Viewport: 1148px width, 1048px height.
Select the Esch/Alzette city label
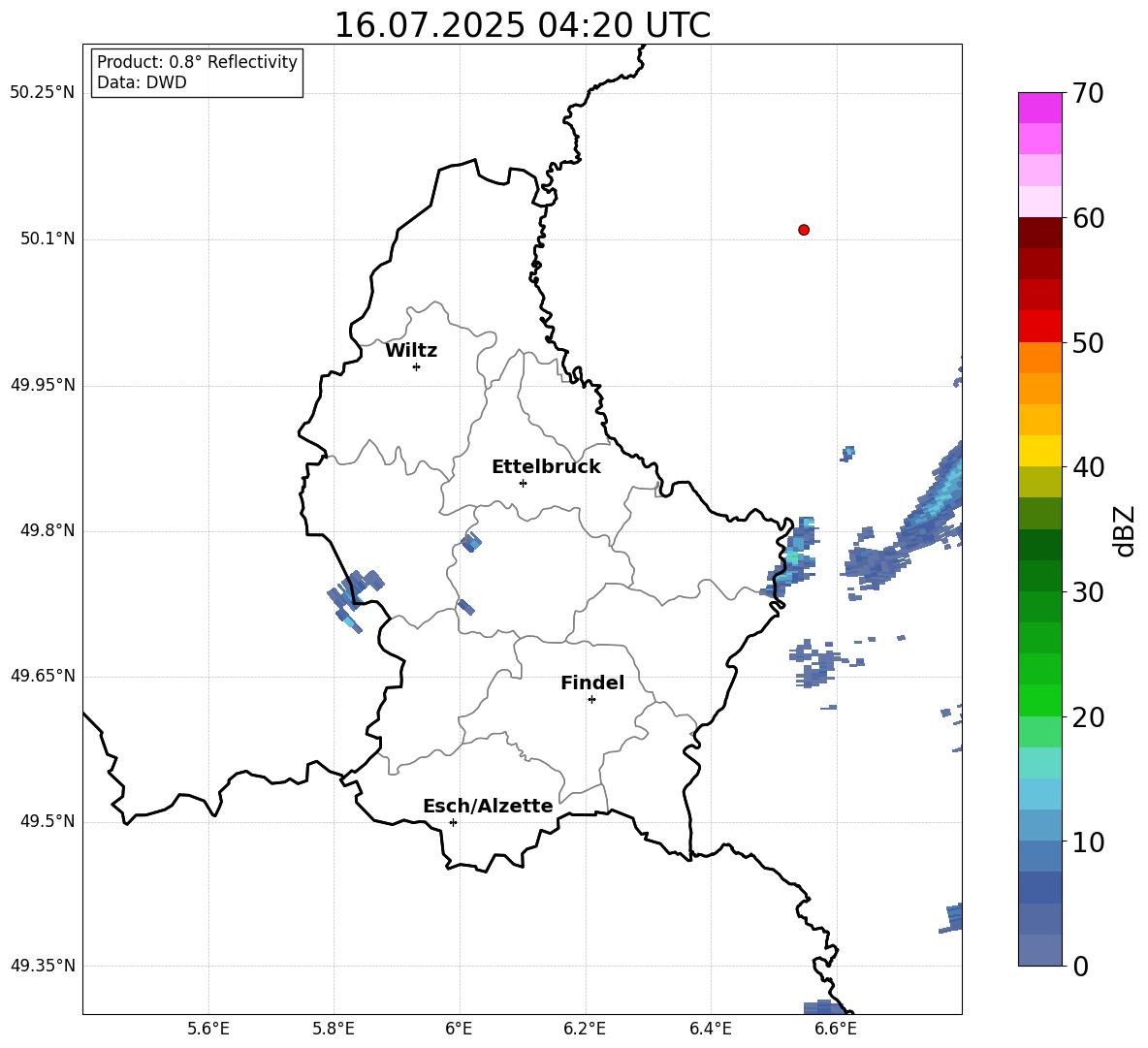(x=488, y=806)
